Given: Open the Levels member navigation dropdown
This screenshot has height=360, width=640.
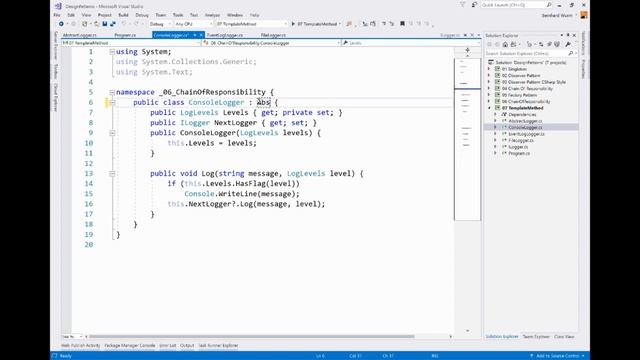Looking at the screenshot, I should point(411,43).
